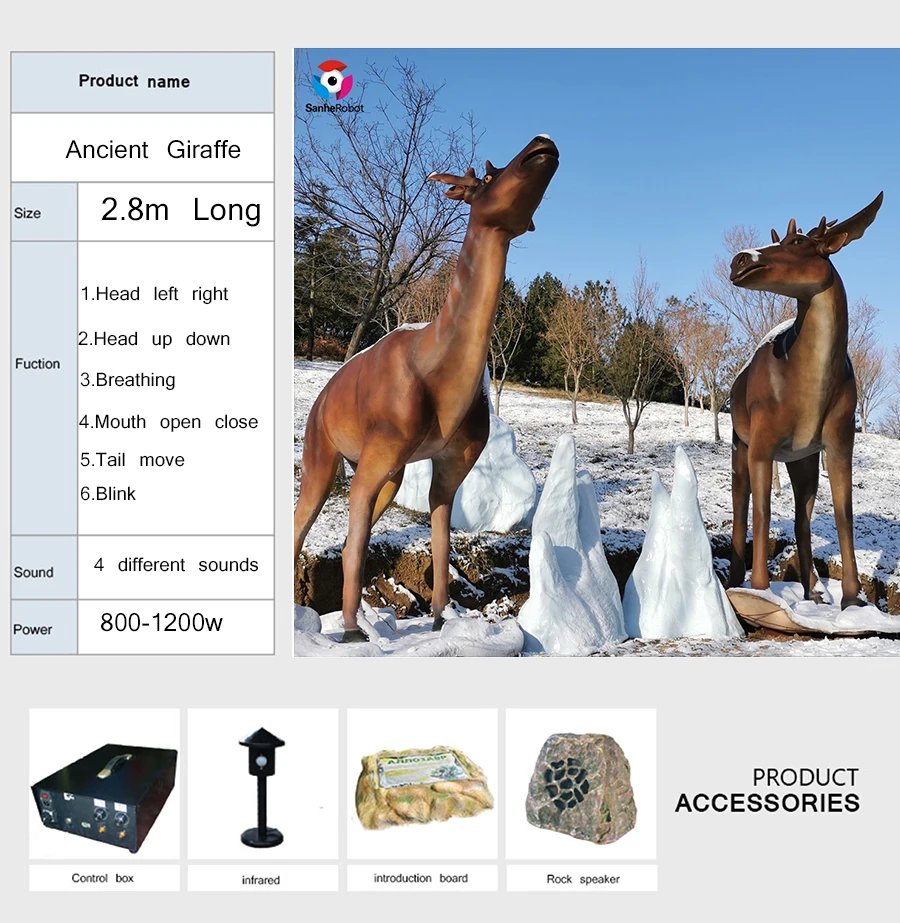
Task: Click the 4 different sounds cell
Action: point(176,565)
